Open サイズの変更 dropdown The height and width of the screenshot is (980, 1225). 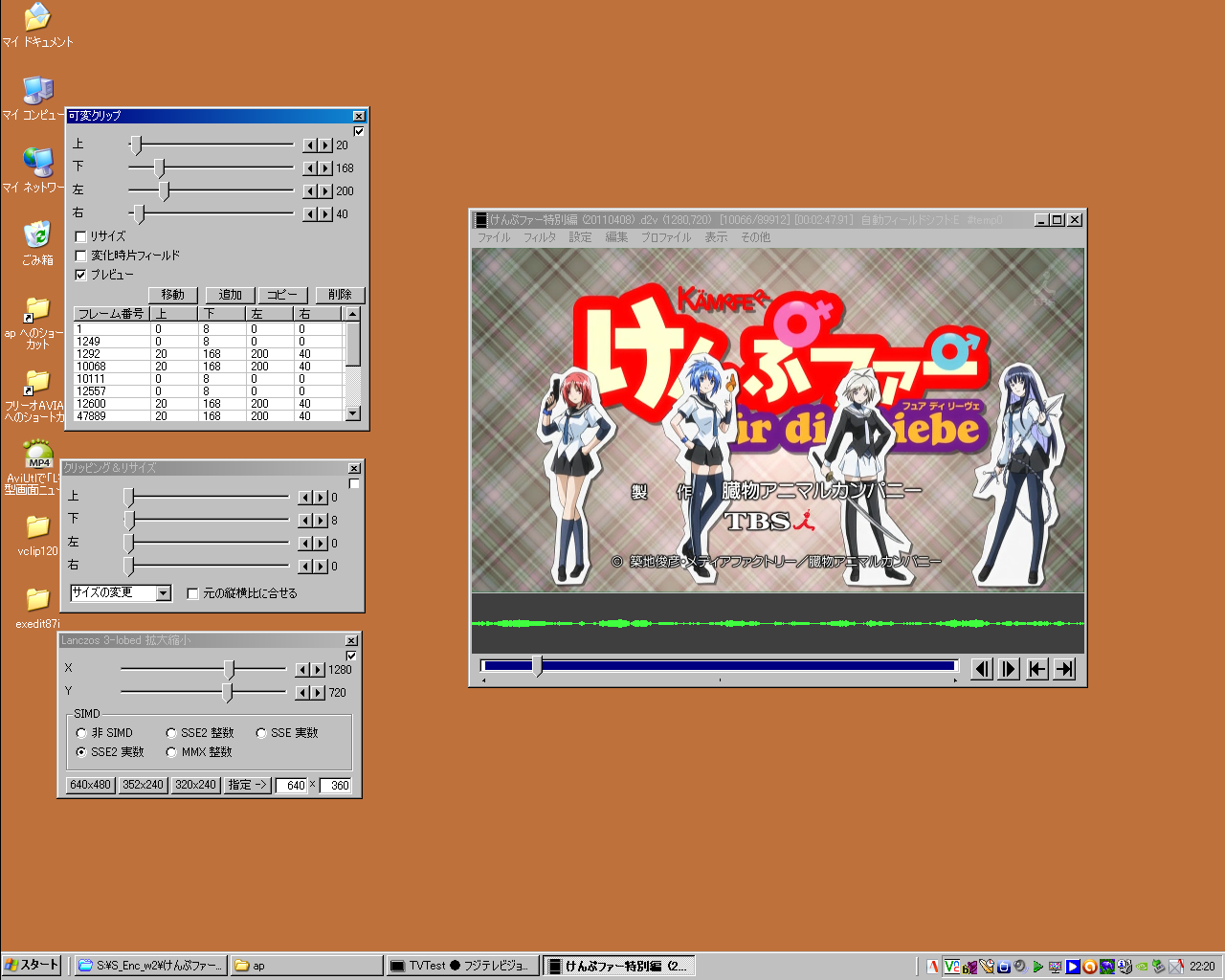pyautogui.click(x=164, y=593)
